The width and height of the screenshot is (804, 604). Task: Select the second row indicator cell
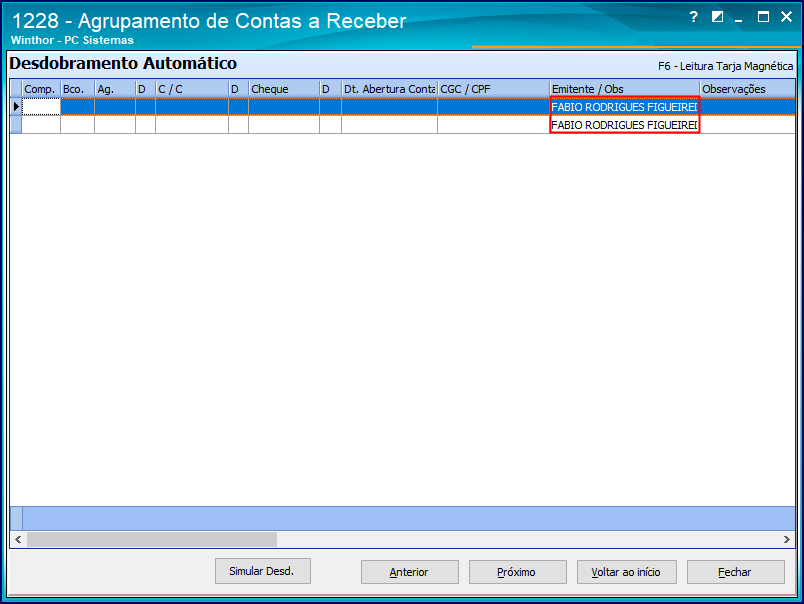16,125
